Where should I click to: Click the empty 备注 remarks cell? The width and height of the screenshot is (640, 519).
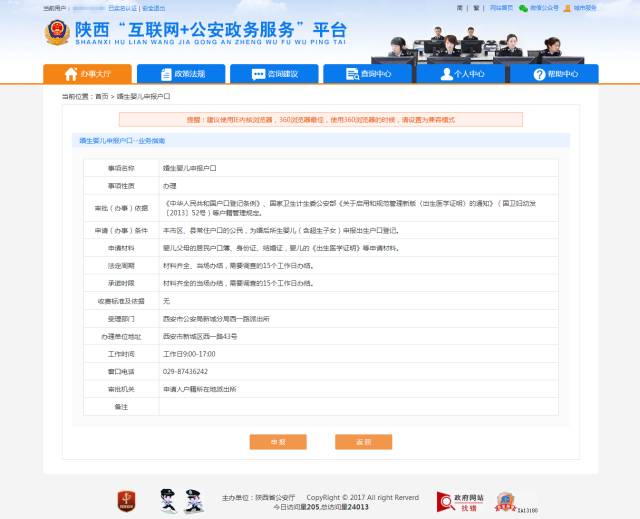358,407
